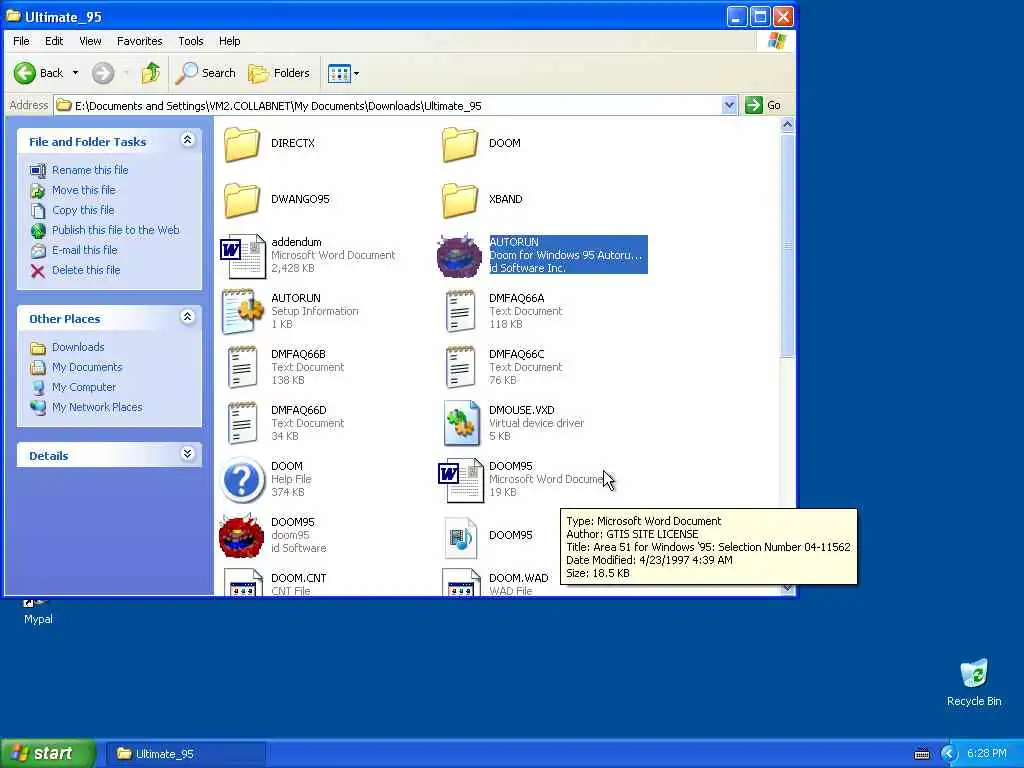
Task: Click the scroll up arrow of file list
Action: click(x=788, y=124)
